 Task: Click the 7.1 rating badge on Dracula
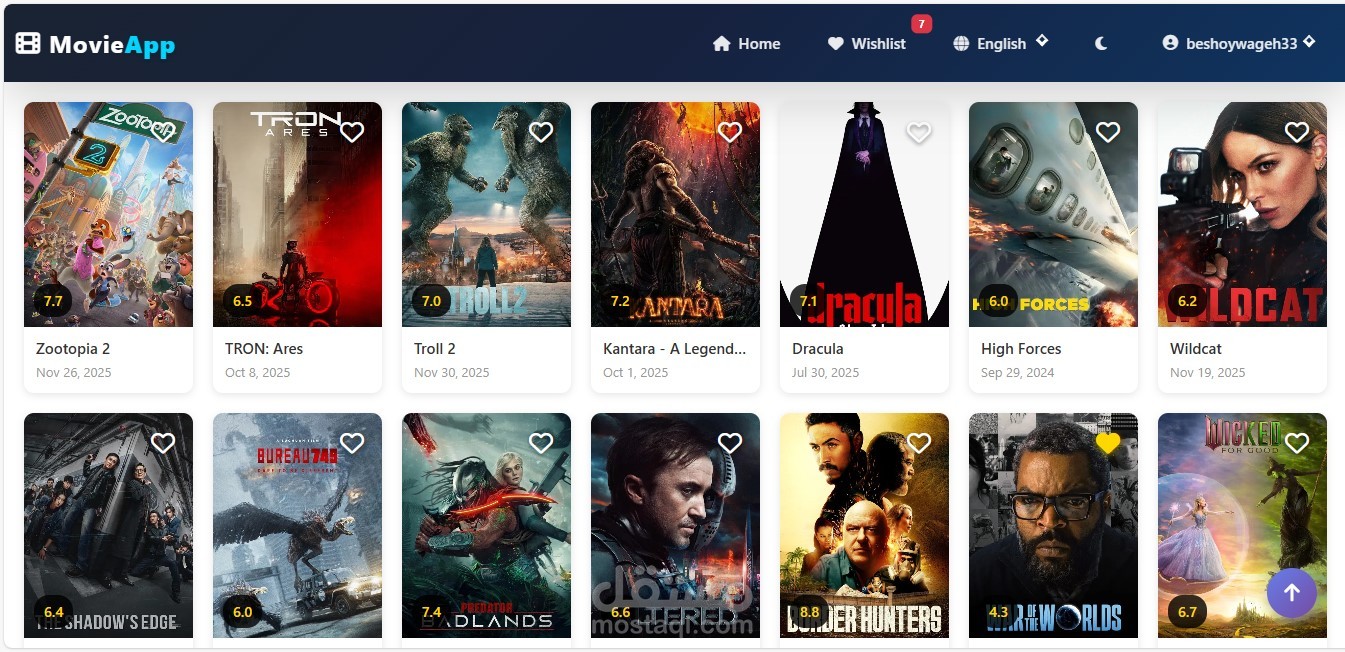(x=809, y=301)
